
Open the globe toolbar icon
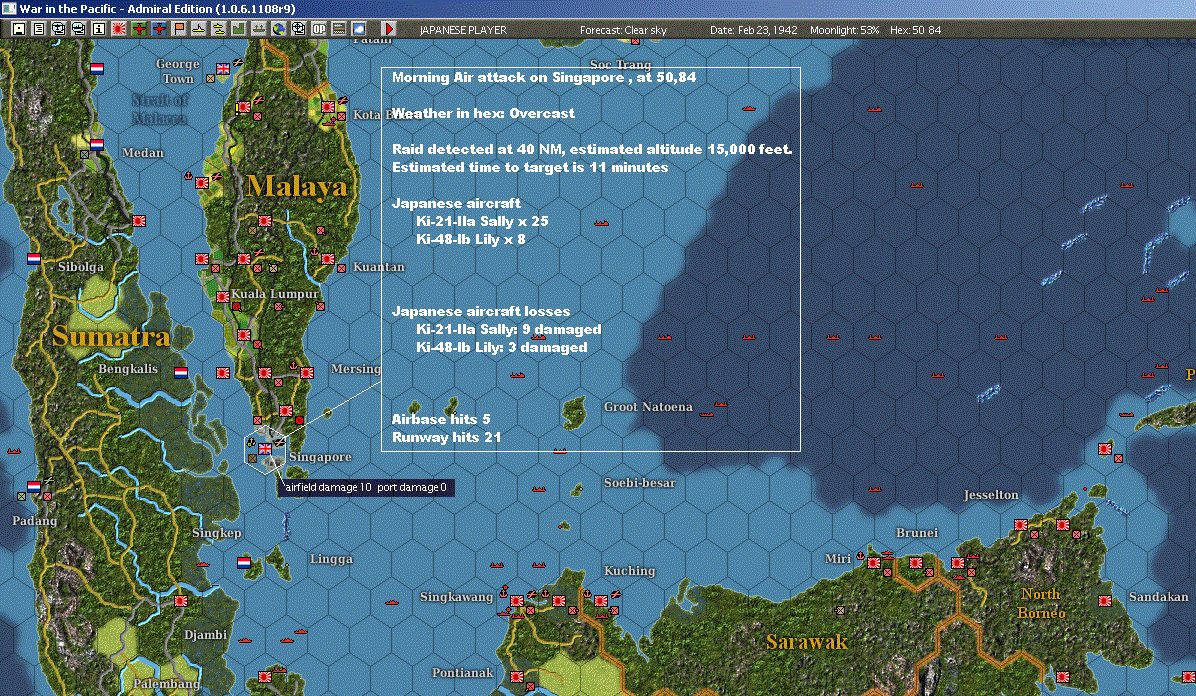pyautogui.click(x=278, y=29)
